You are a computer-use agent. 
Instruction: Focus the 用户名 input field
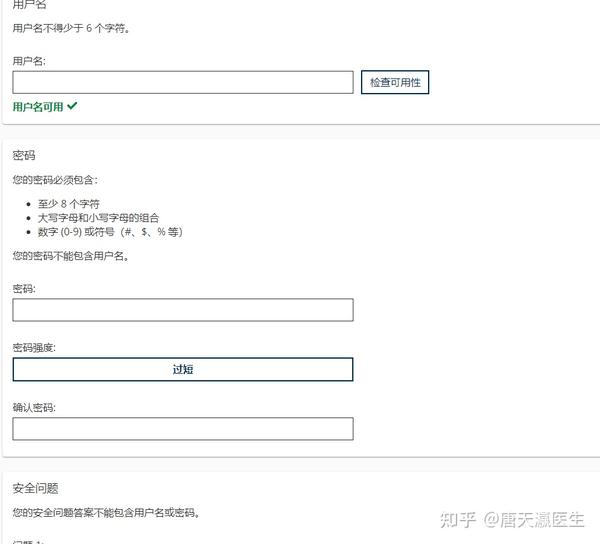point(183,82)
